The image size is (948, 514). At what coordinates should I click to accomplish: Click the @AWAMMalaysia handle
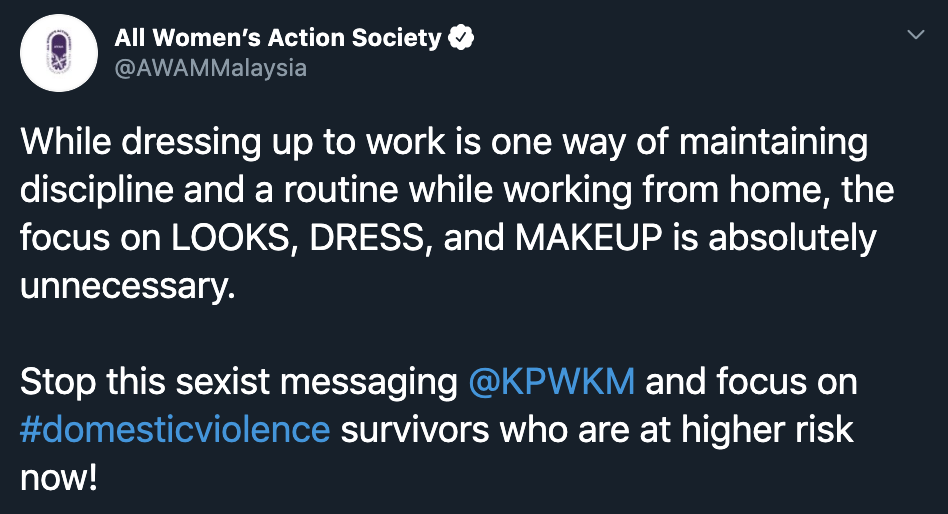click(x=210, y=68)
